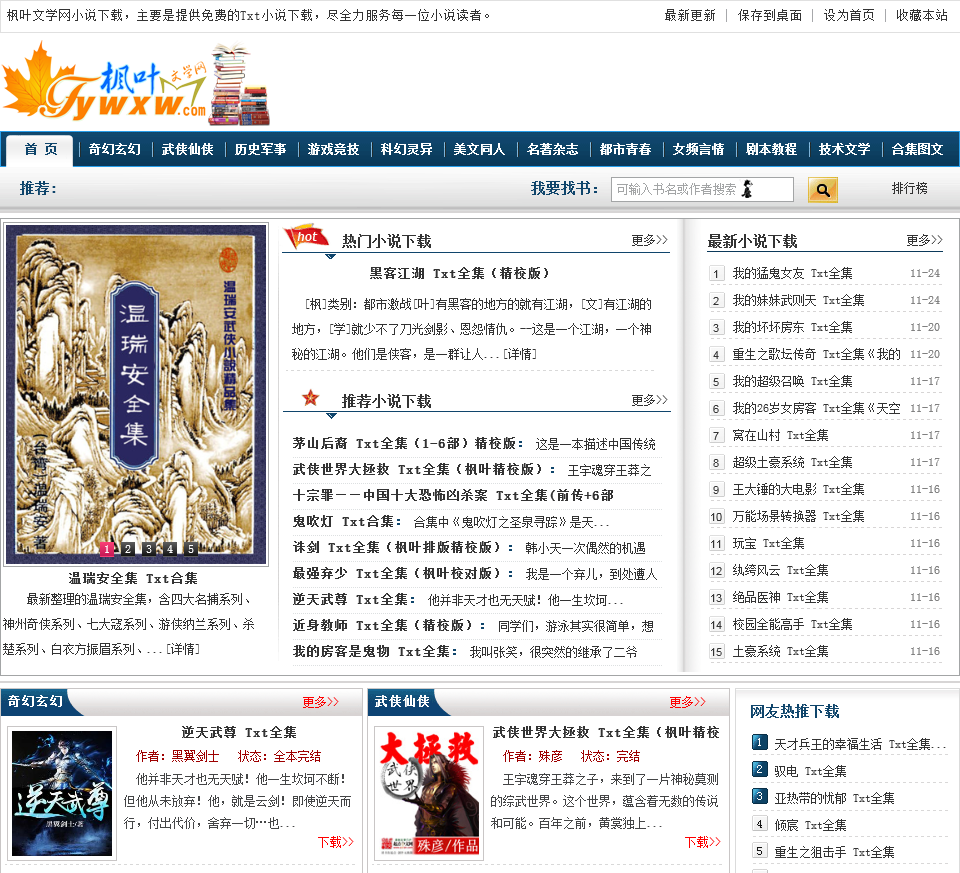Viewport: 960px width, 873px height.
Task: Expand 更多>> for 最新小说下载
Action: coord(924,240)
